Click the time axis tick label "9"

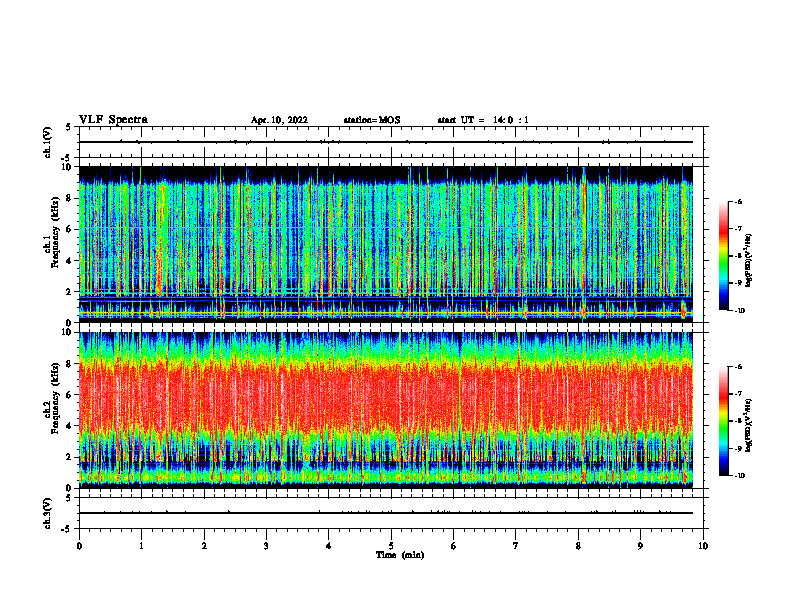[640, 546]
